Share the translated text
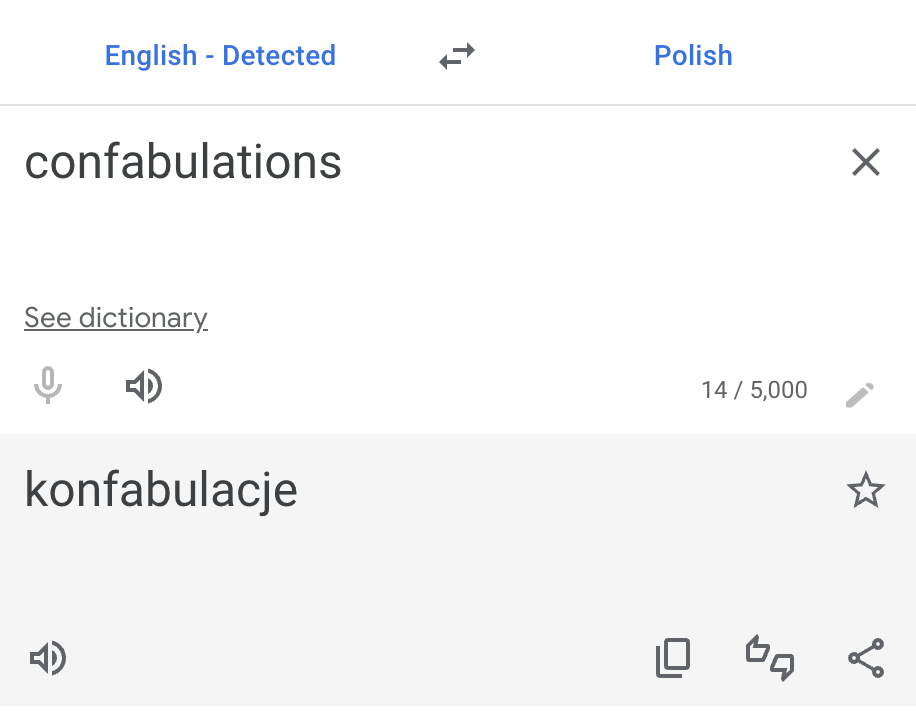Image resolution: width=916 pixels, height=722 pixels. pyautogui.click(x=865, y=659)
